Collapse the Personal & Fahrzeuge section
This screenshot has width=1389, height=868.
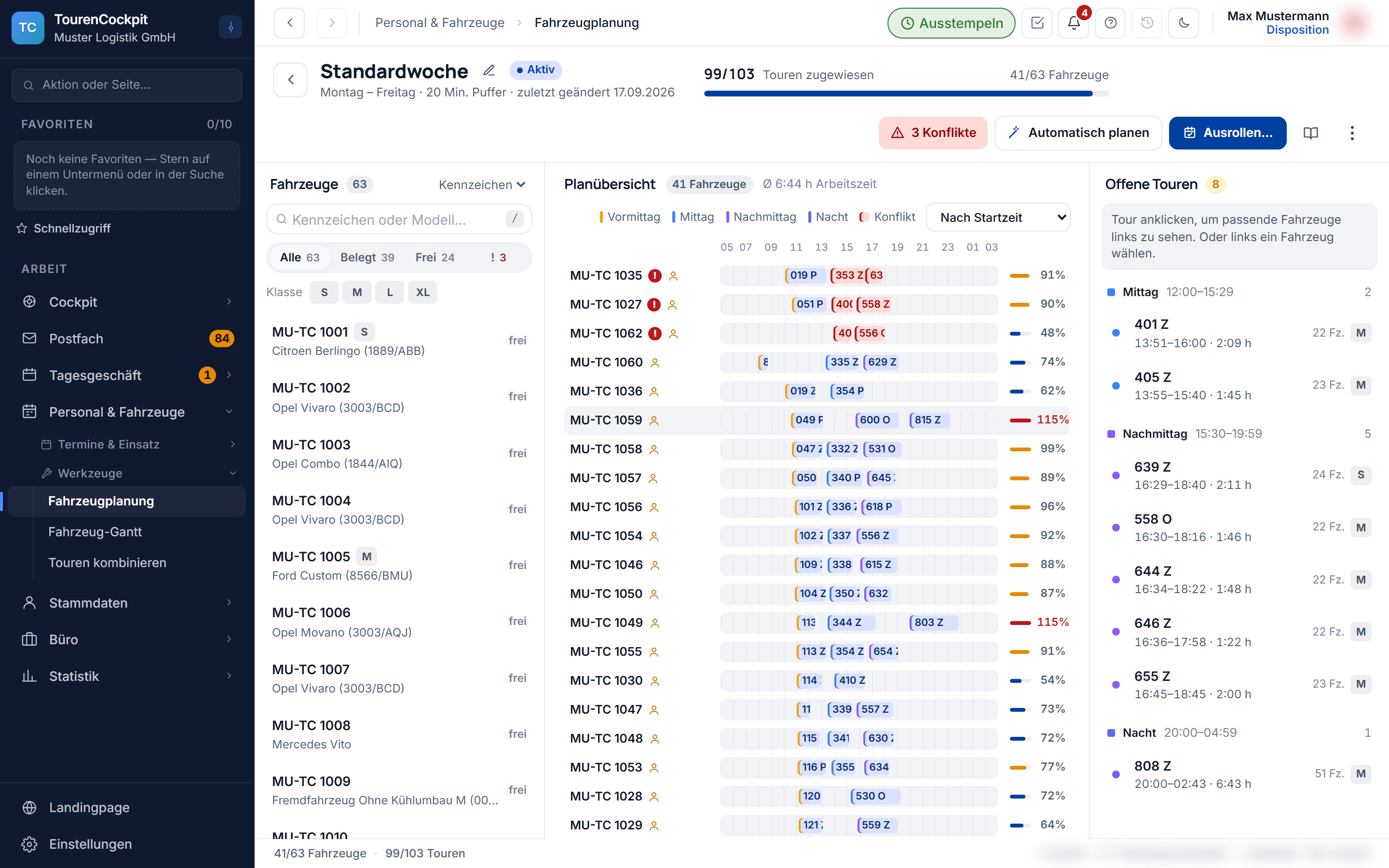pyautogui.click(x=127, y=412)
